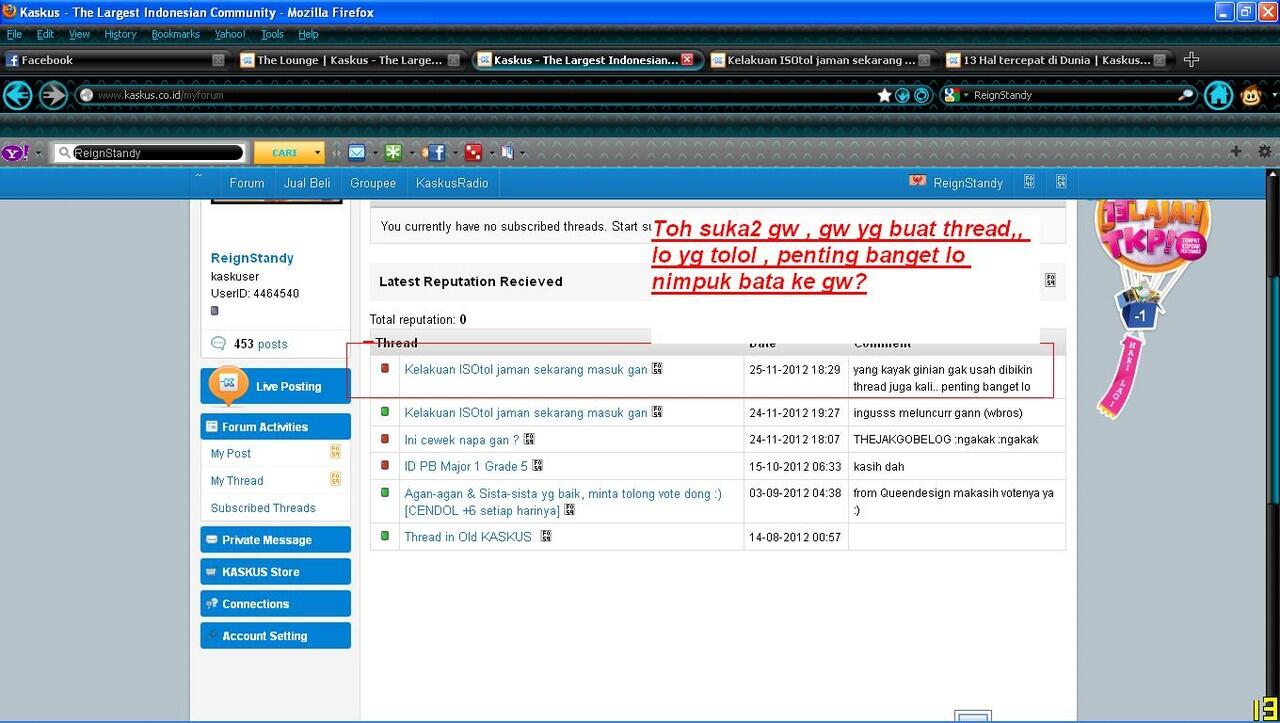Viewport: 1280px width, 723px height.
Task: Click the search magnifier in Google box
Action: tap(1186, 95)
